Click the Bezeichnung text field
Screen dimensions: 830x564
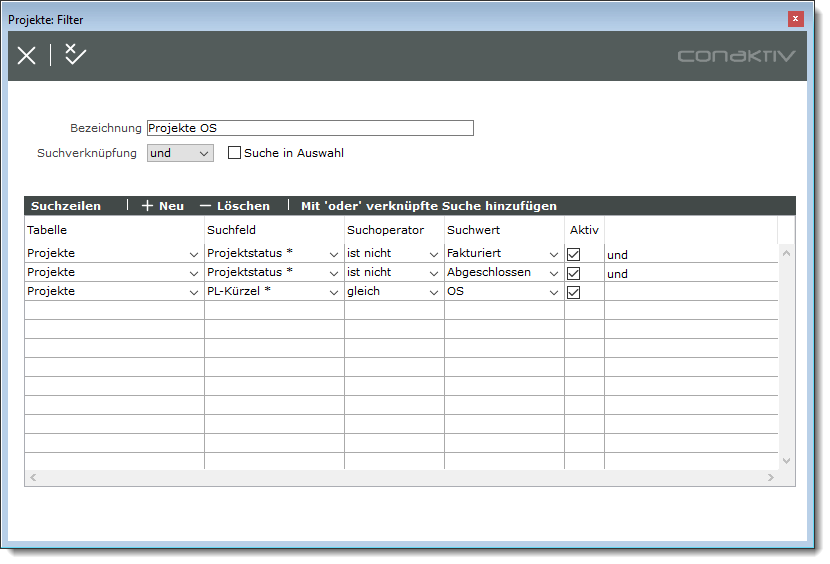[x=310, y=128]
